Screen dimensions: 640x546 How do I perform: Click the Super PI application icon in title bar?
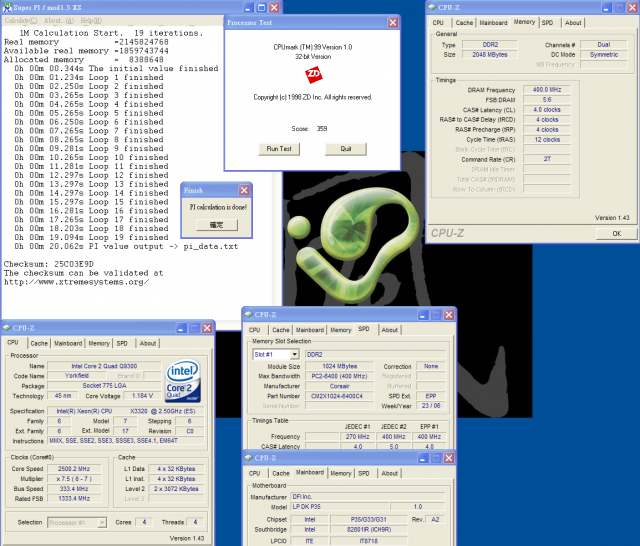(7, 7)
